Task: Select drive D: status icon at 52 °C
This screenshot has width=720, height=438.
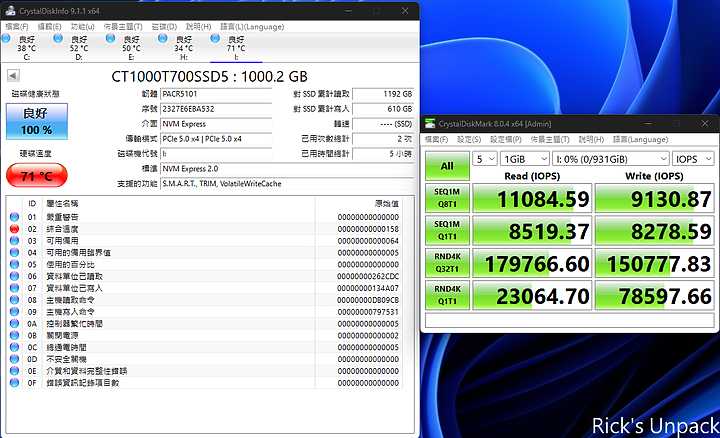Action: pyautogui.click(x=58, y=39)
